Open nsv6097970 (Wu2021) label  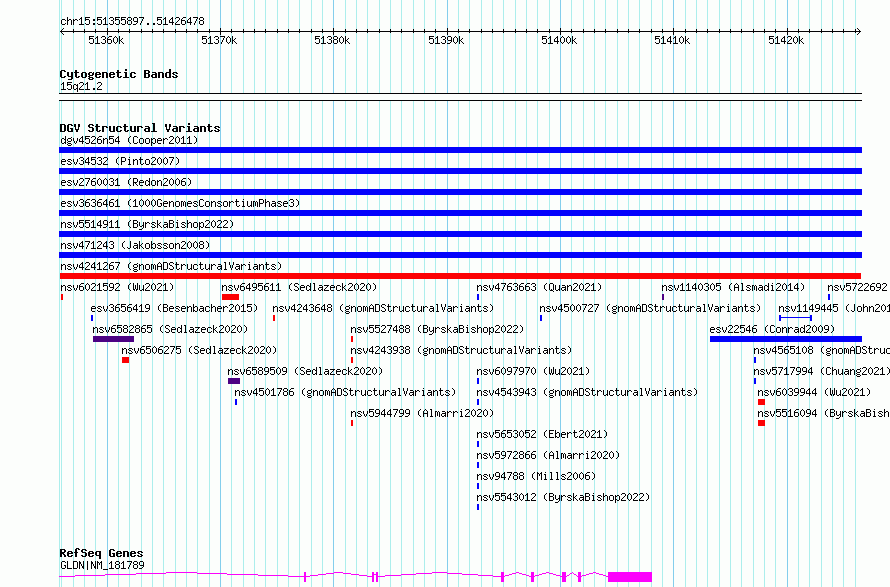pyautogui.click(x=534, y=371)
